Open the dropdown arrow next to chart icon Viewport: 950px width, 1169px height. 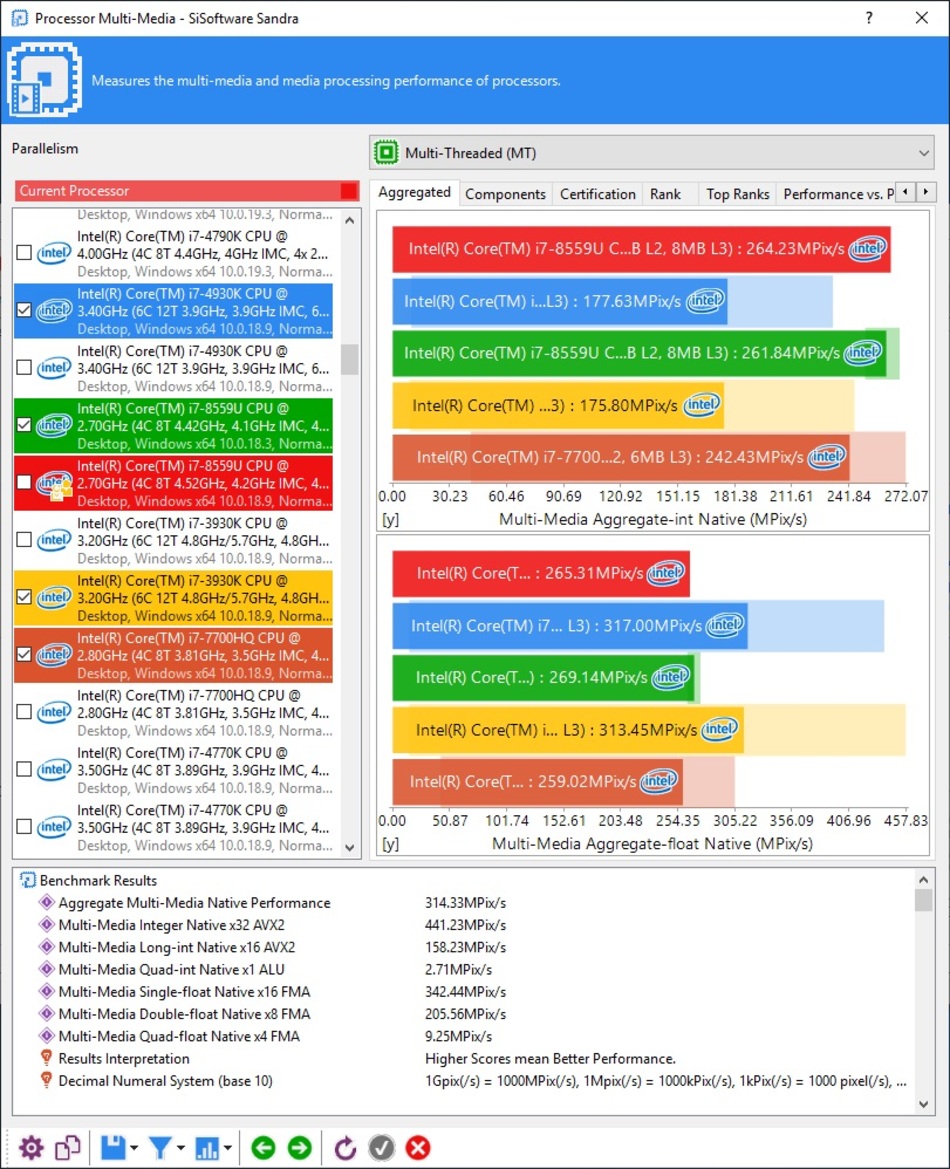tap(227, 1148)
